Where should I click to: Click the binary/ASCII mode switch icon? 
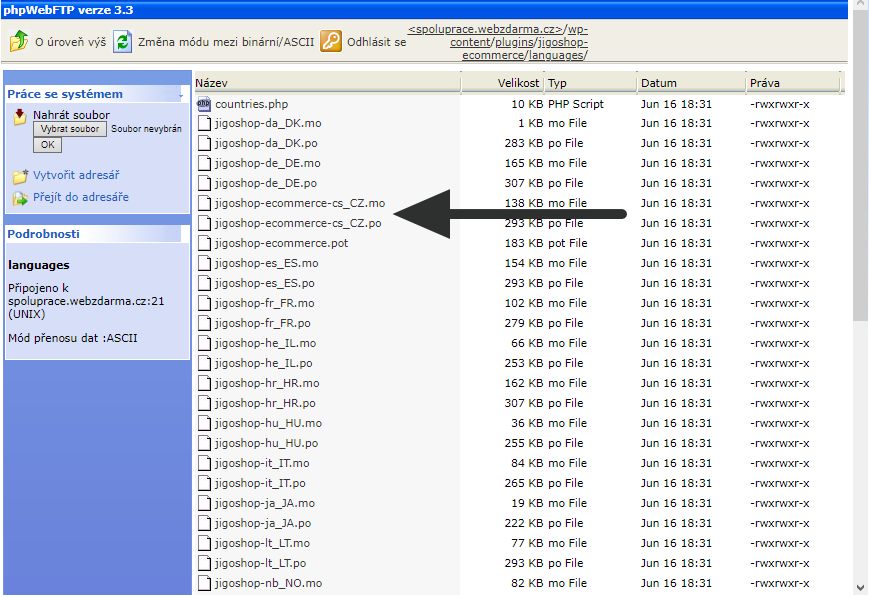[122, 42]
